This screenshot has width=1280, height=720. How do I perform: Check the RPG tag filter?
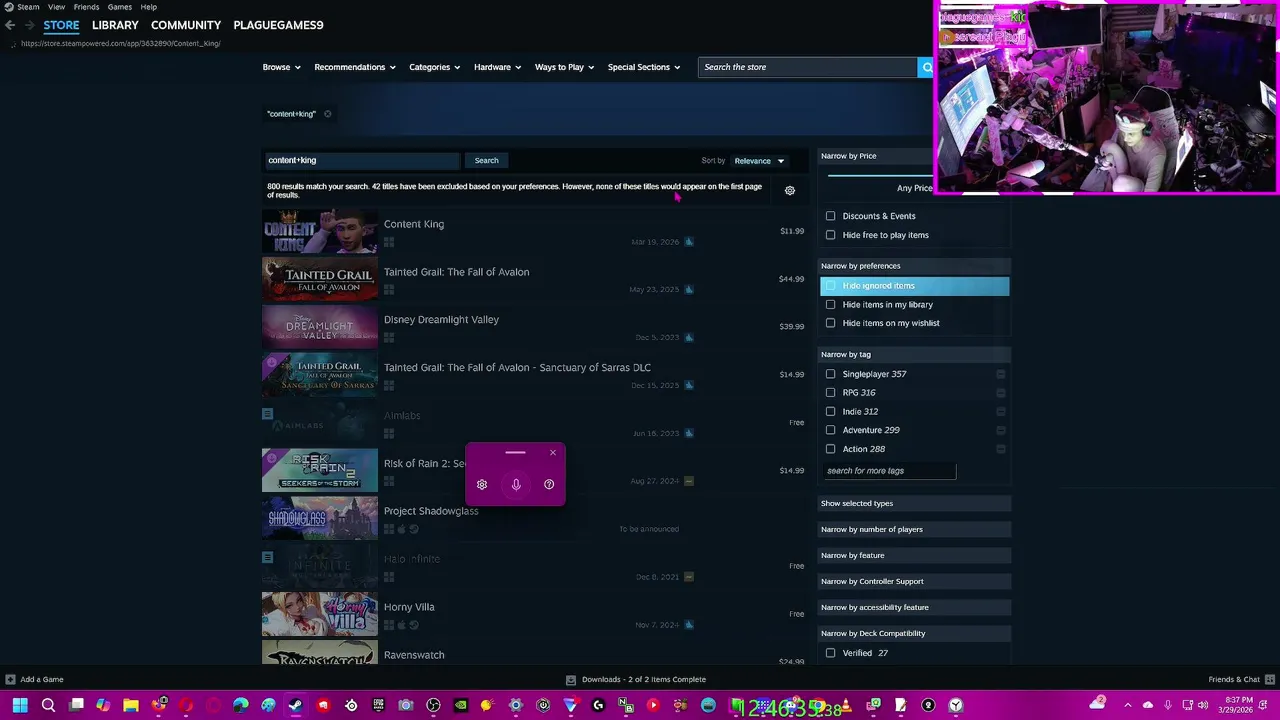[x=830, y=393]
